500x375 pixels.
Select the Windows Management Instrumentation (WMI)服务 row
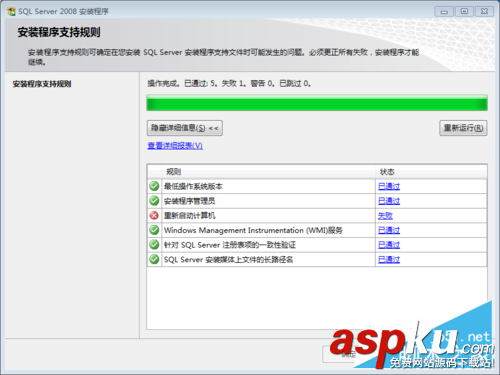(317, 230)
